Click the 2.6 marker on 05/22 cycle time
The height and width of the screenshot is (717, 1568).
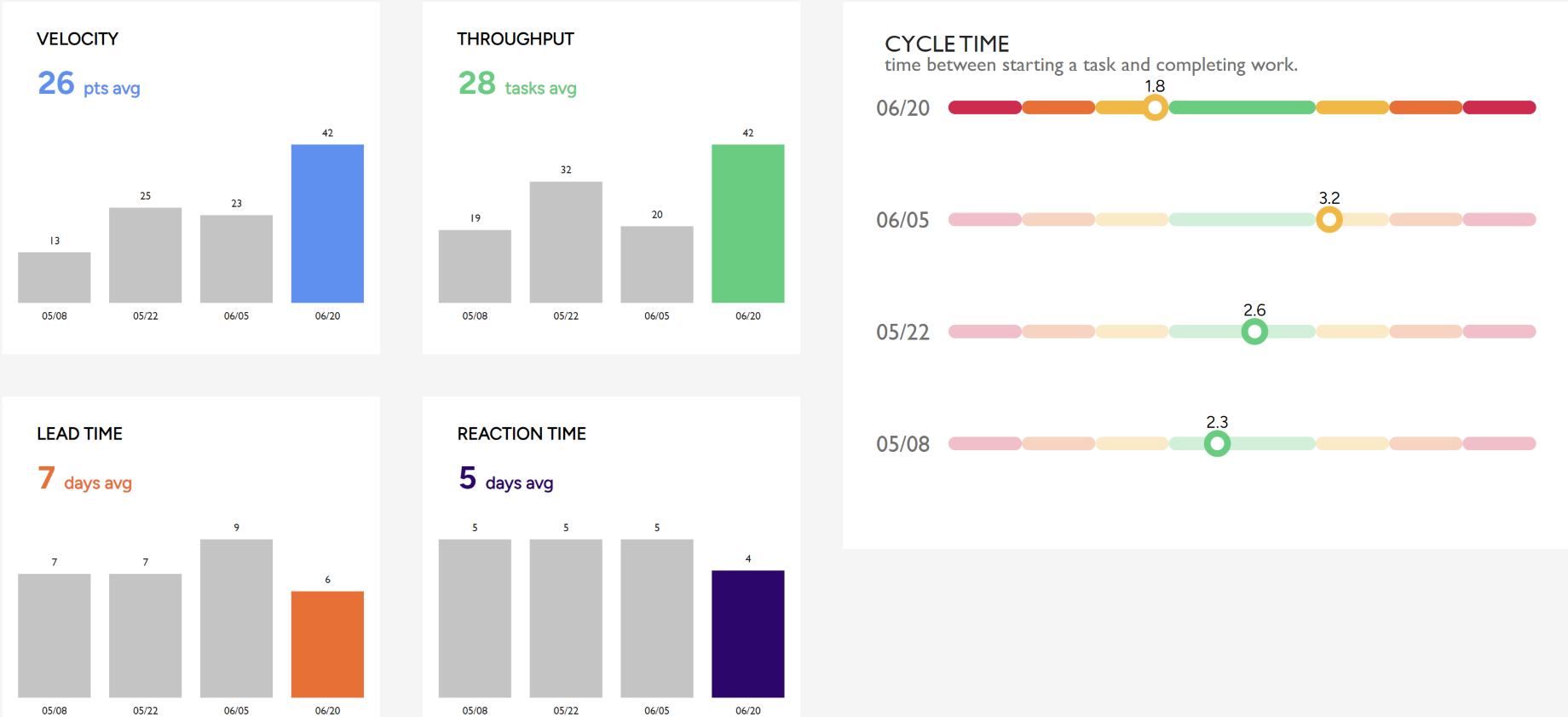click(1254, 332)
